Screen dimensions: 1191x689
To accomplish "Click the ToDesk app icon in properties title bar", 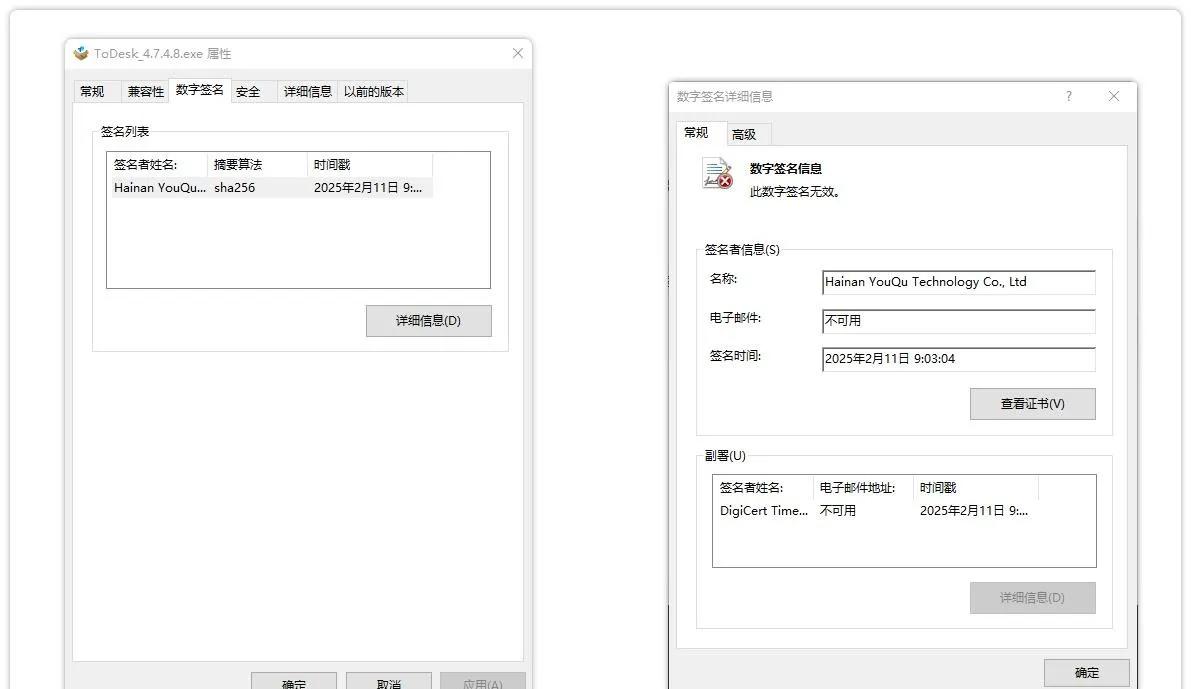I will tap(81, 53).
